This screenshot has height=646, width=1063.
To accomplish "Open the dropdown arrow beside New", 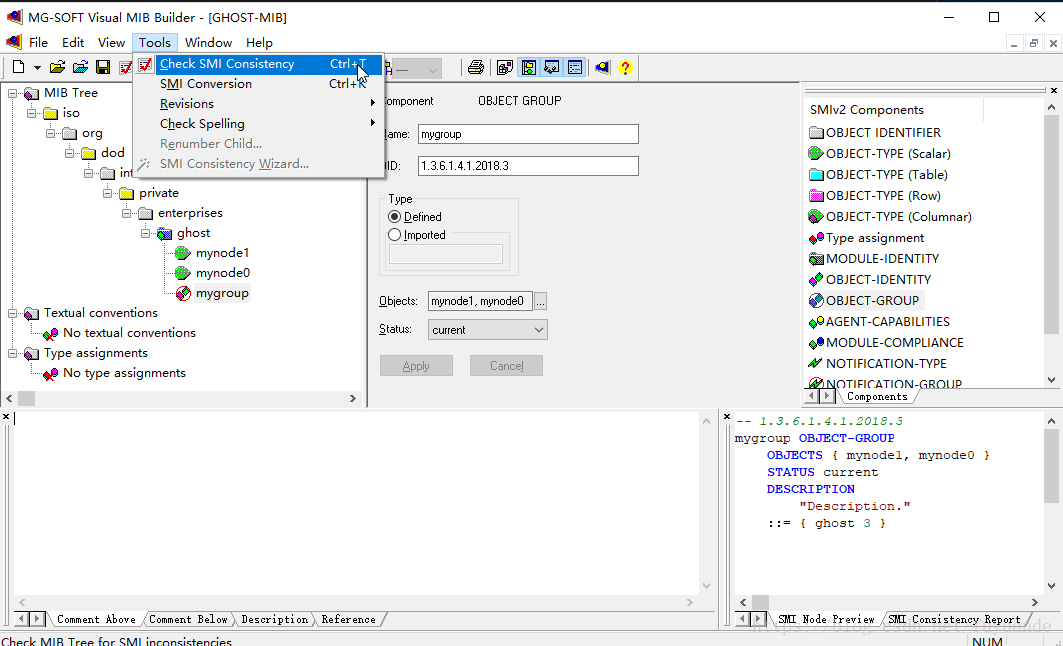I will pos(37,68).
